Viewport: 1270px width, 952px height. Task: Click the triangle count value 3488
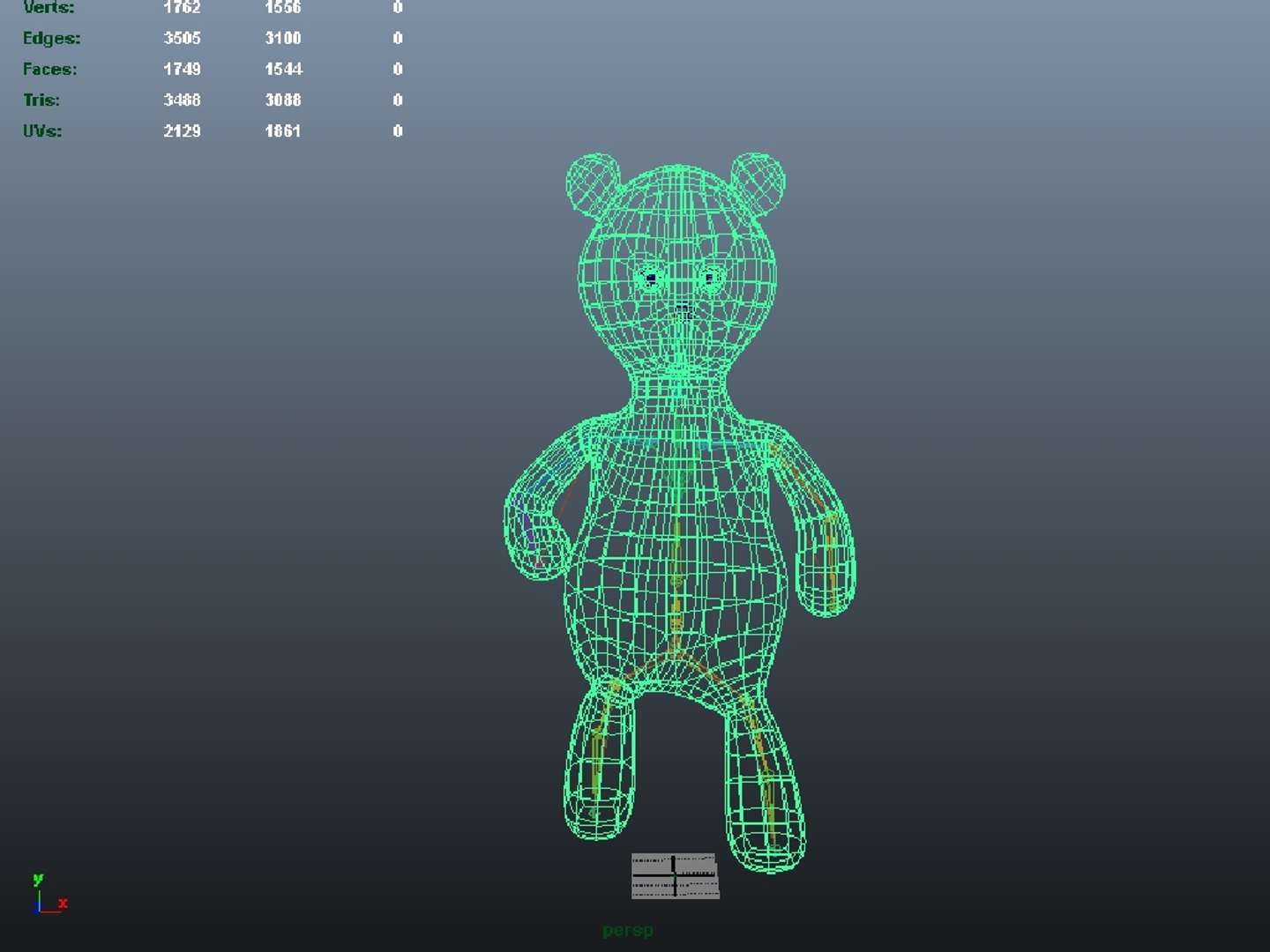(182, 100)
